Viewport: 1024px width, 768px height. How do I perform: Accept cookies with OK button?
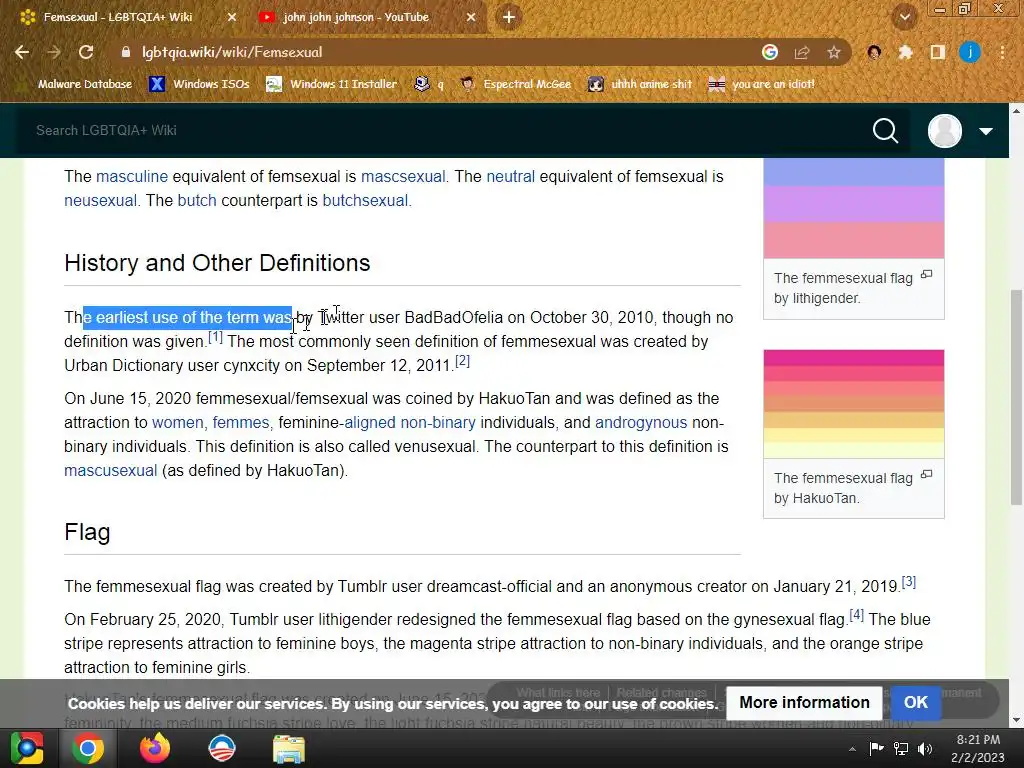916,703
